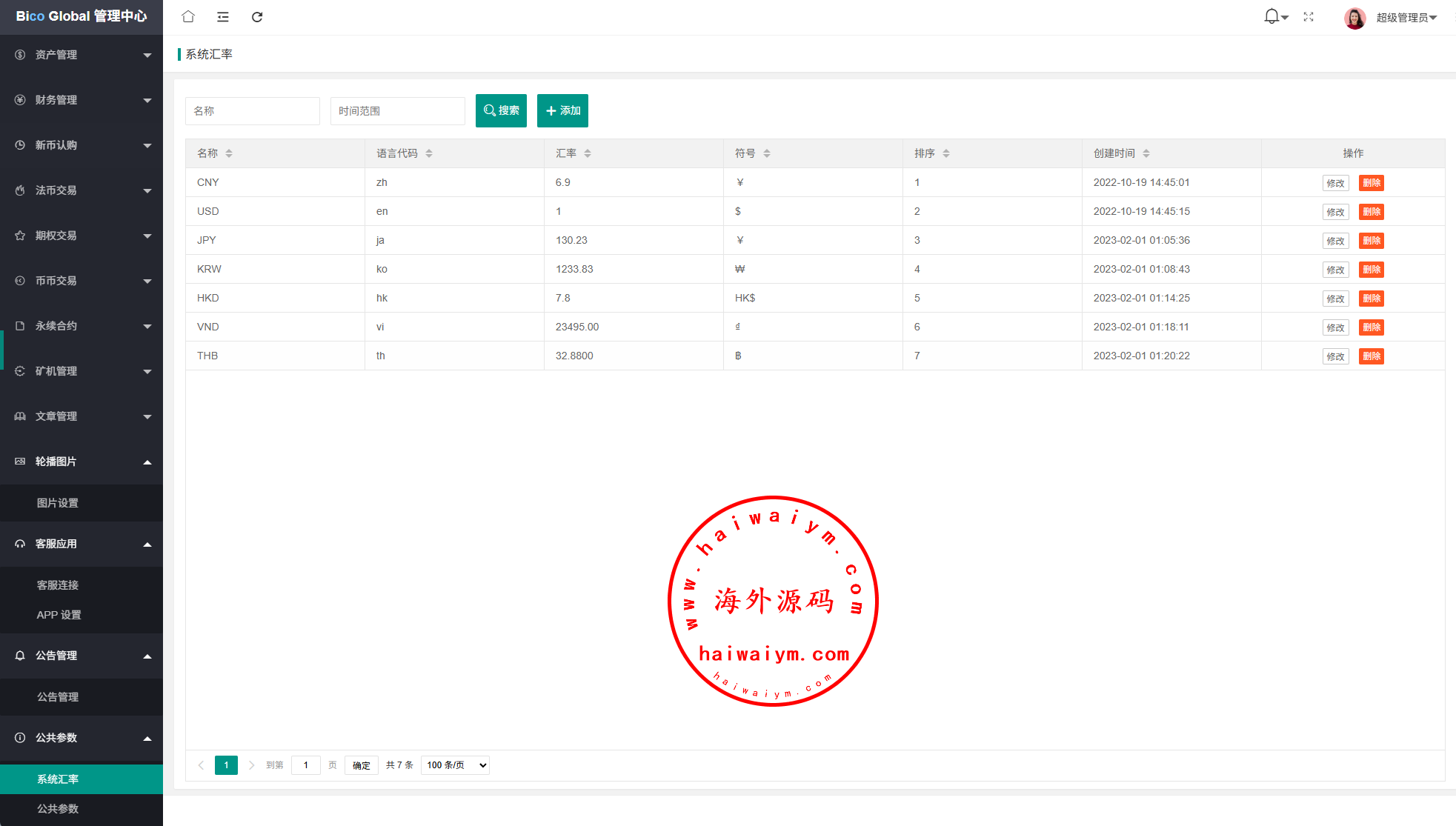
Task: Sort the 名称 column
Action: (229, 153)
